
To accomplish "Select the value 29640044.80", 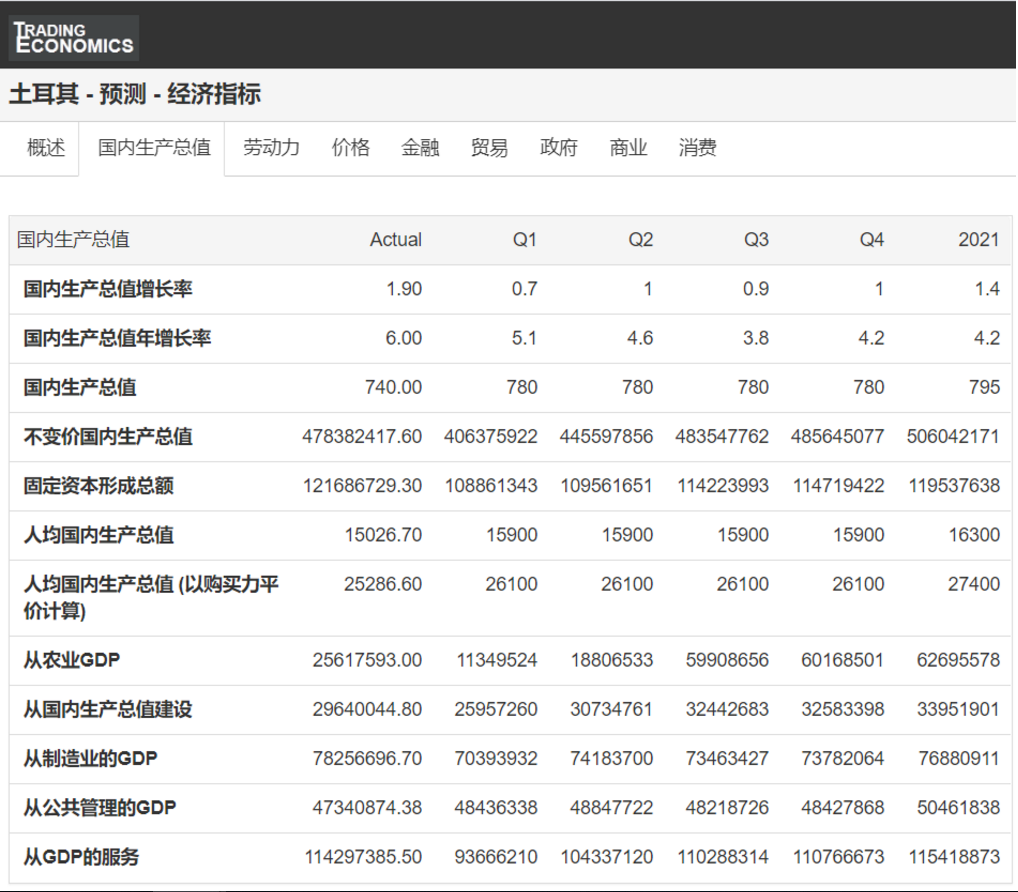I will [x=367, y=710].
